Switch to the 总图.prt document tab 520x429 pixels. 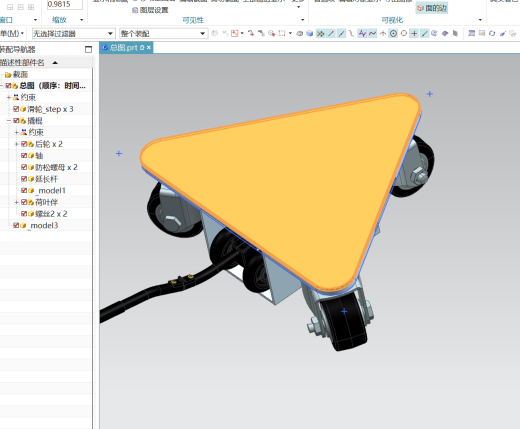click(123, 48)
